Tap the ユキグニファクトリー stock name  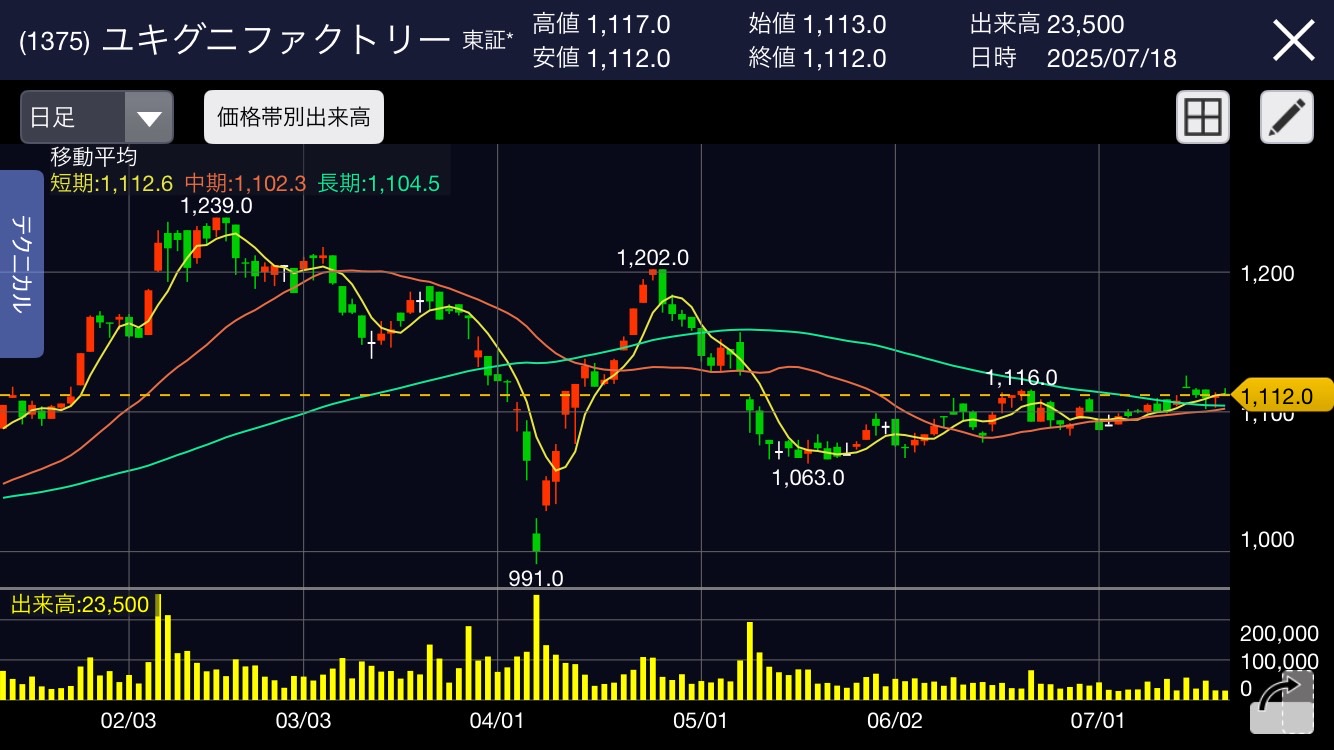(x=276, y=40)
